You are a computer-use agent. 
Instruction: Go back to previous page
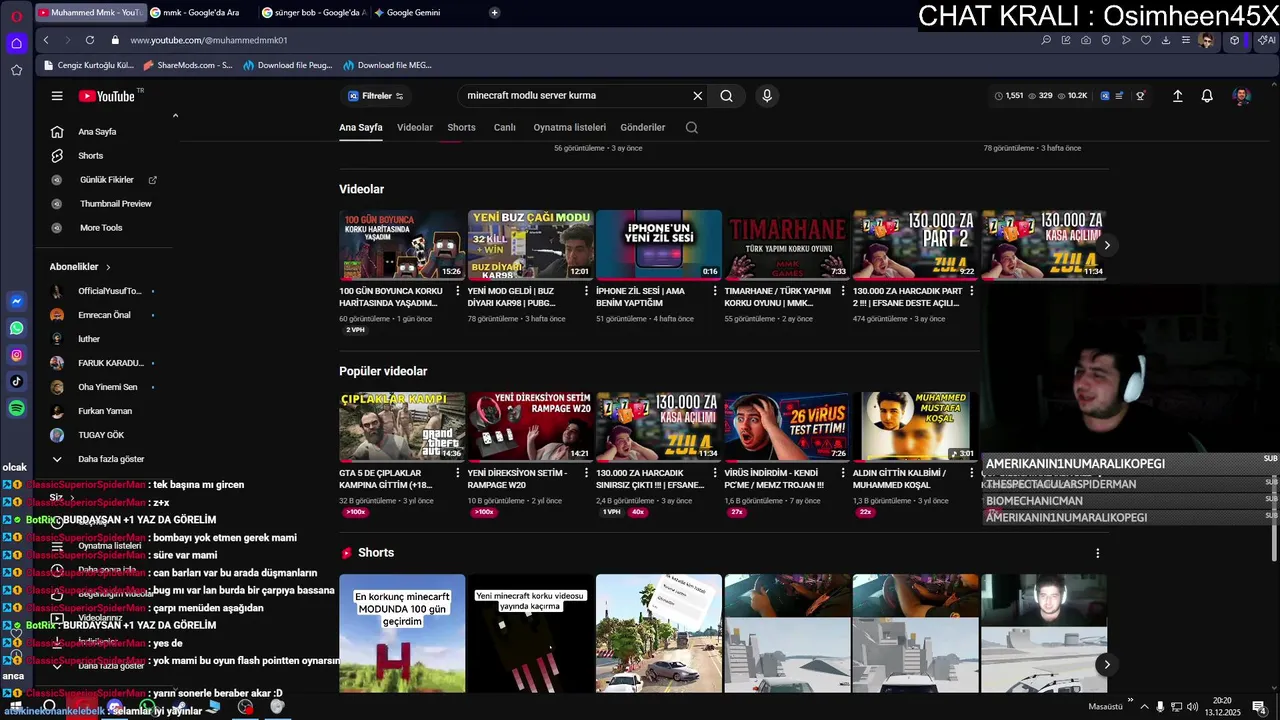pyautogui.click(x=46, y=40)
